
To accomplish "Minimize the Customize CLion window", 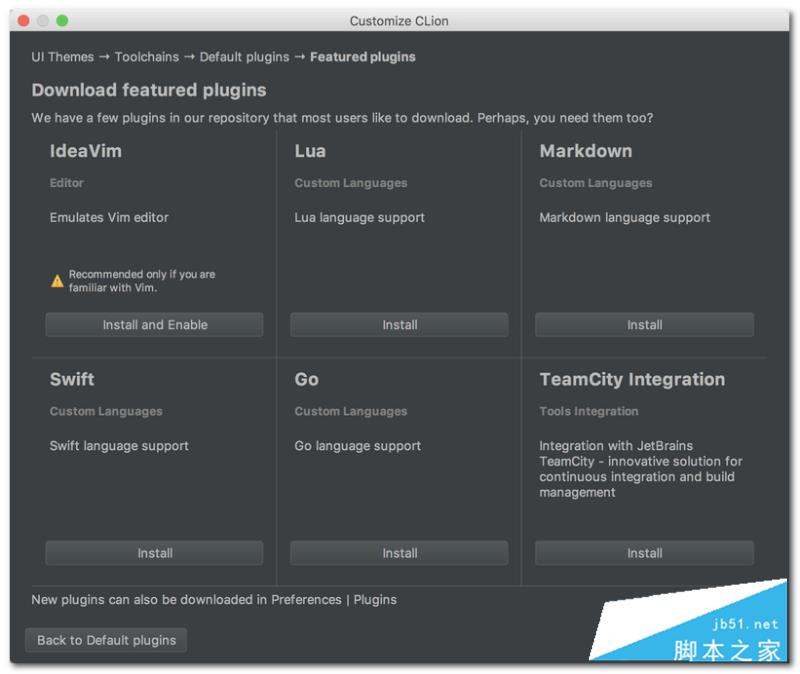I will (43, 20).
